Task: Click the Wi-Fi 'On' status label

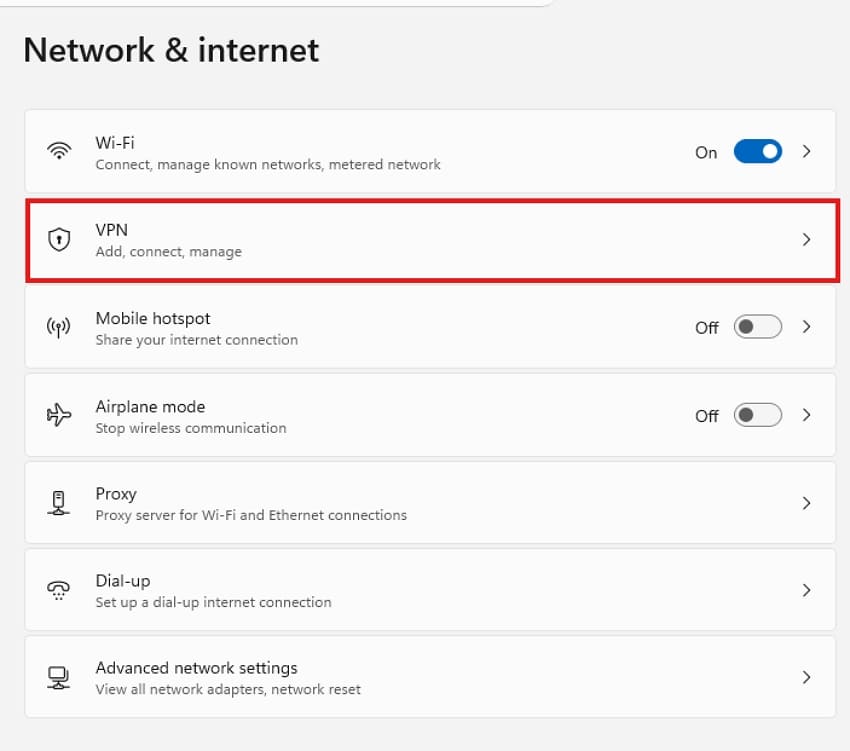Action: [706, 153]
